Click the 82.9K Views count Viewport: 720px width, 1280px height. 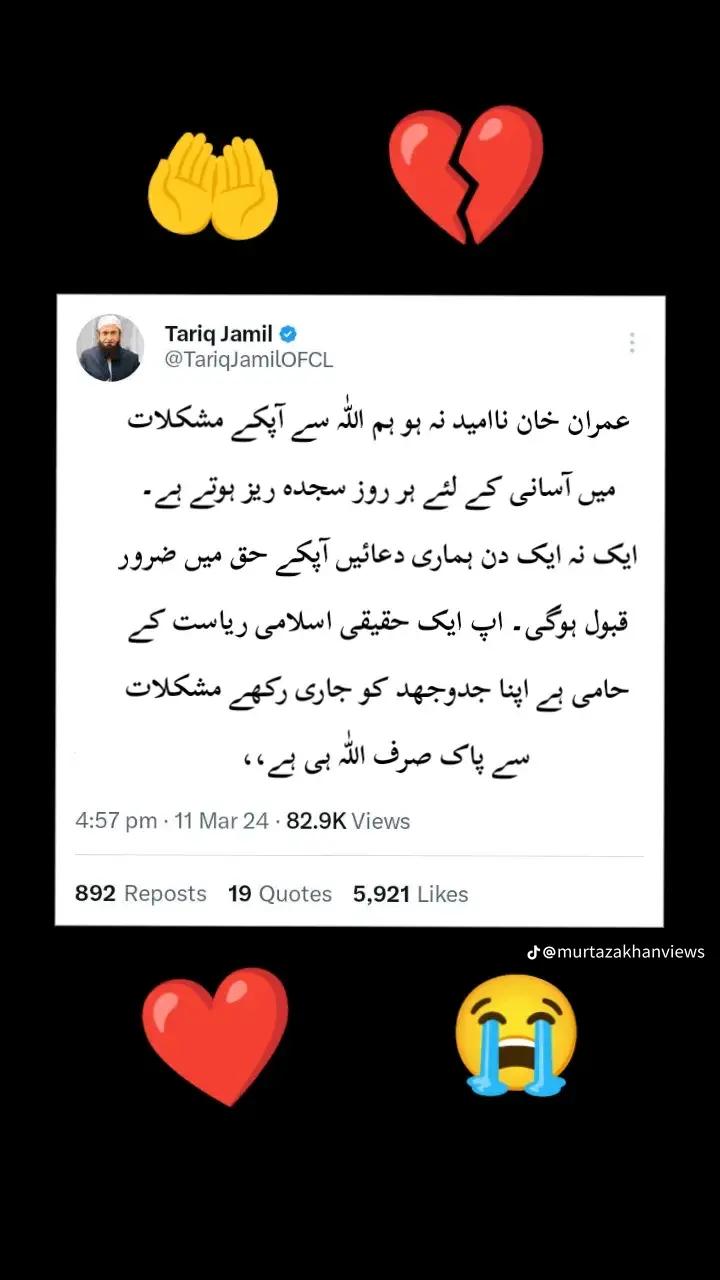click(348, 821)
